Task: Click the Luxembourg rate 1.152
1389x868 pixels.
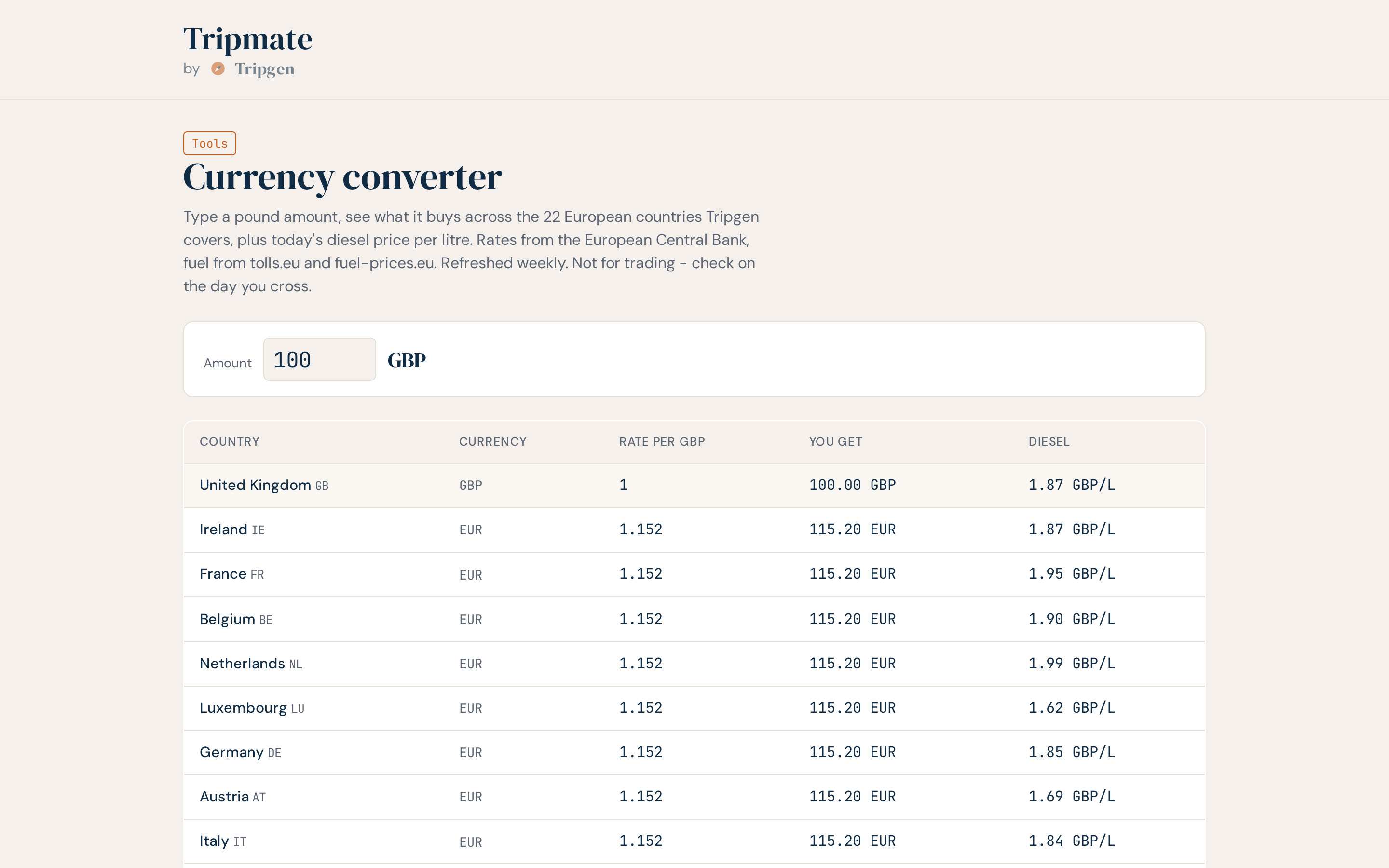Action: coord(640,708)
